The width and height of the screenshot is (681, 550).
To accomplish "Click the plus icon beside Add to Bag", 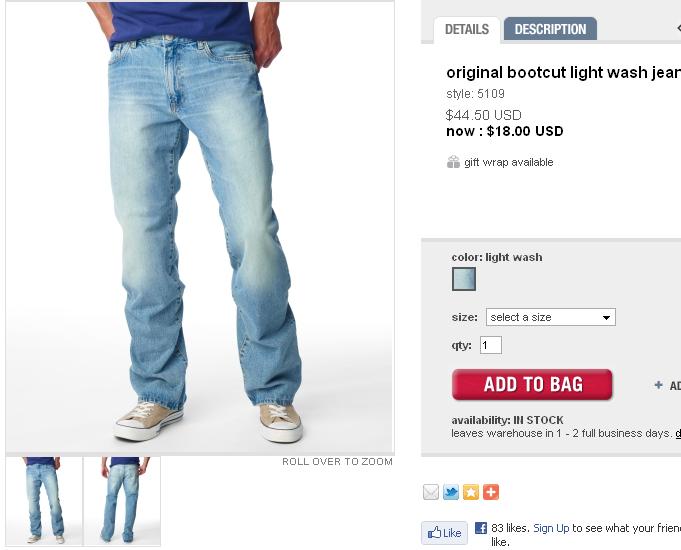I will click(658, 385).
